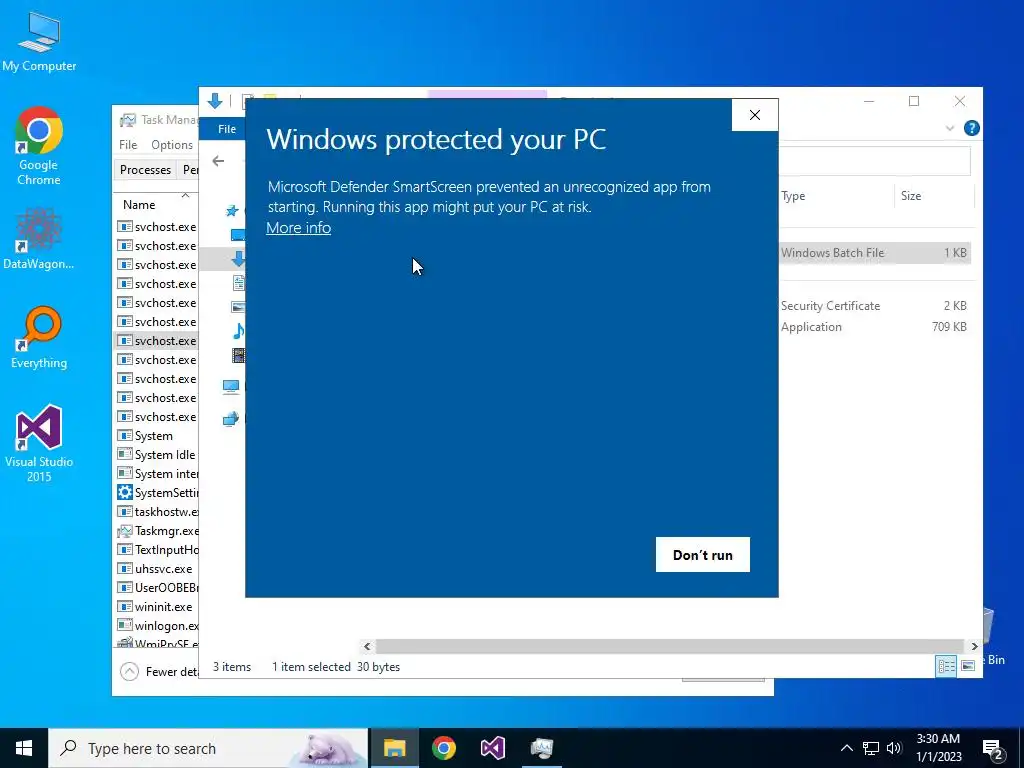Switch Explorer to details view
This screenshot has width=1024, height=768.
(x=946, y=665)
